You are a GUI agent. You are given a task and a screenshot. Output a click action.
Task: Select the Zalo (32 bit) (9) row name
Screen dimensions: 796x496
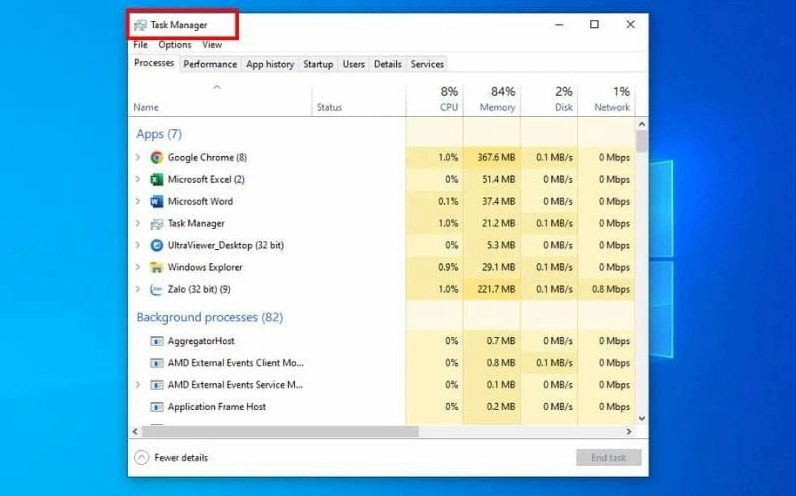point(199,289)
